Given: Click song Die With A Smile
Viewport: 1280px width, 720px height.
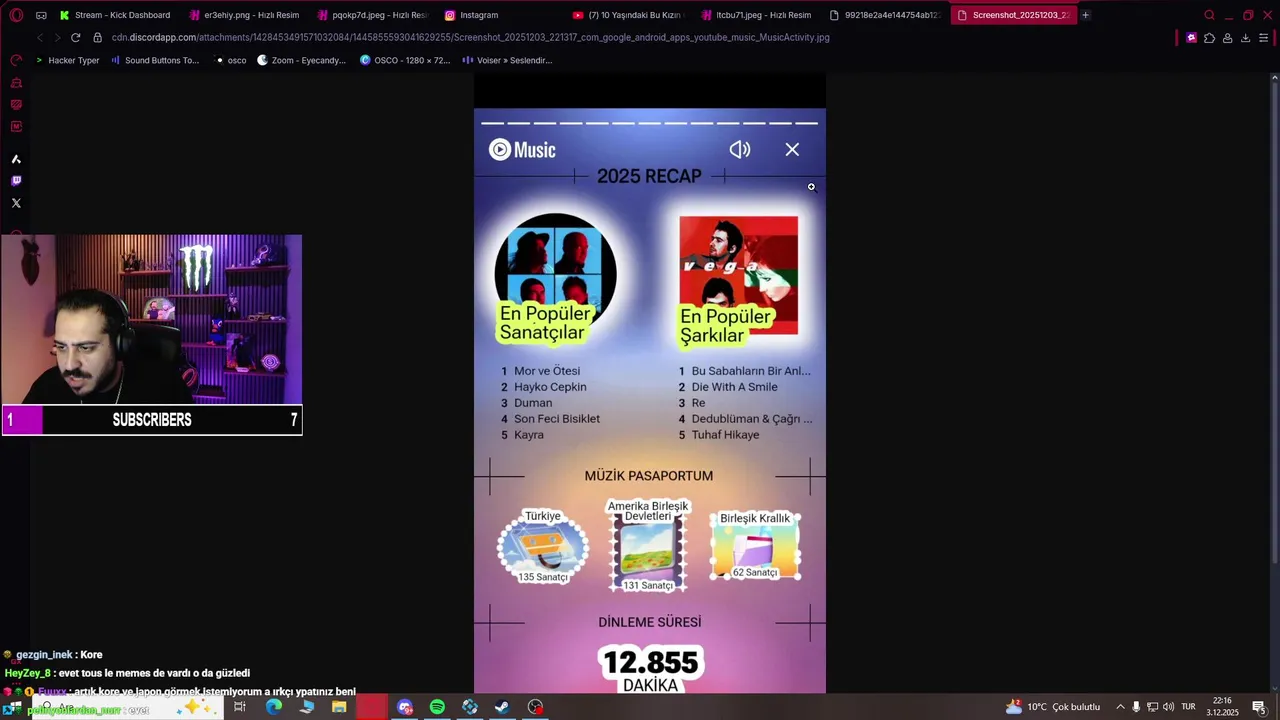Looking at the screenshot, I should 734,387.
